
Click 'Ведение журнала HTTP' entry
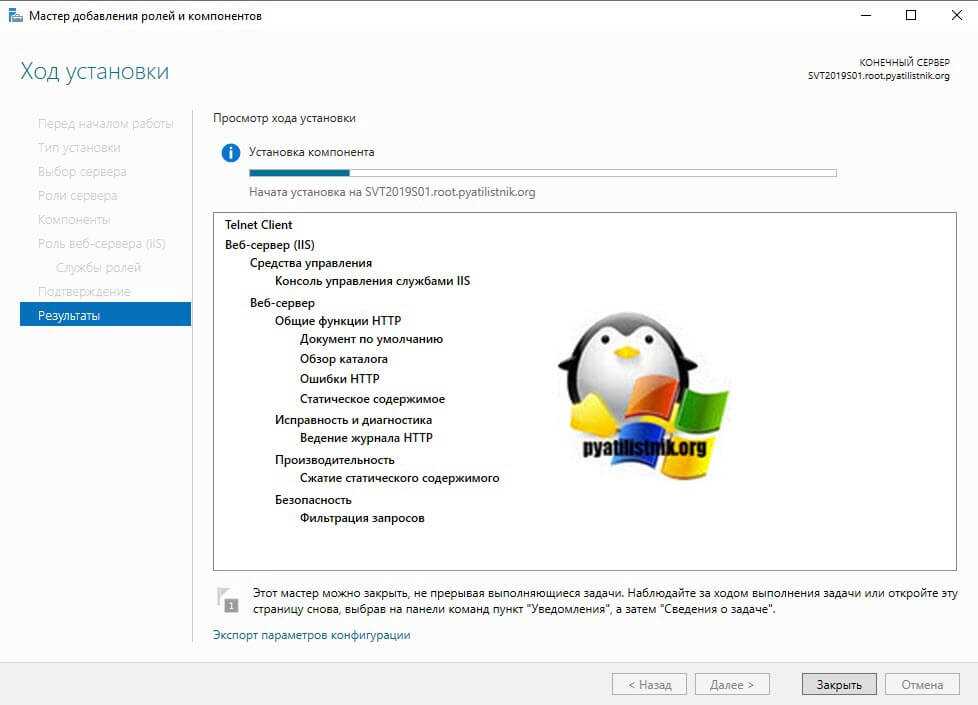coord(366,438)
